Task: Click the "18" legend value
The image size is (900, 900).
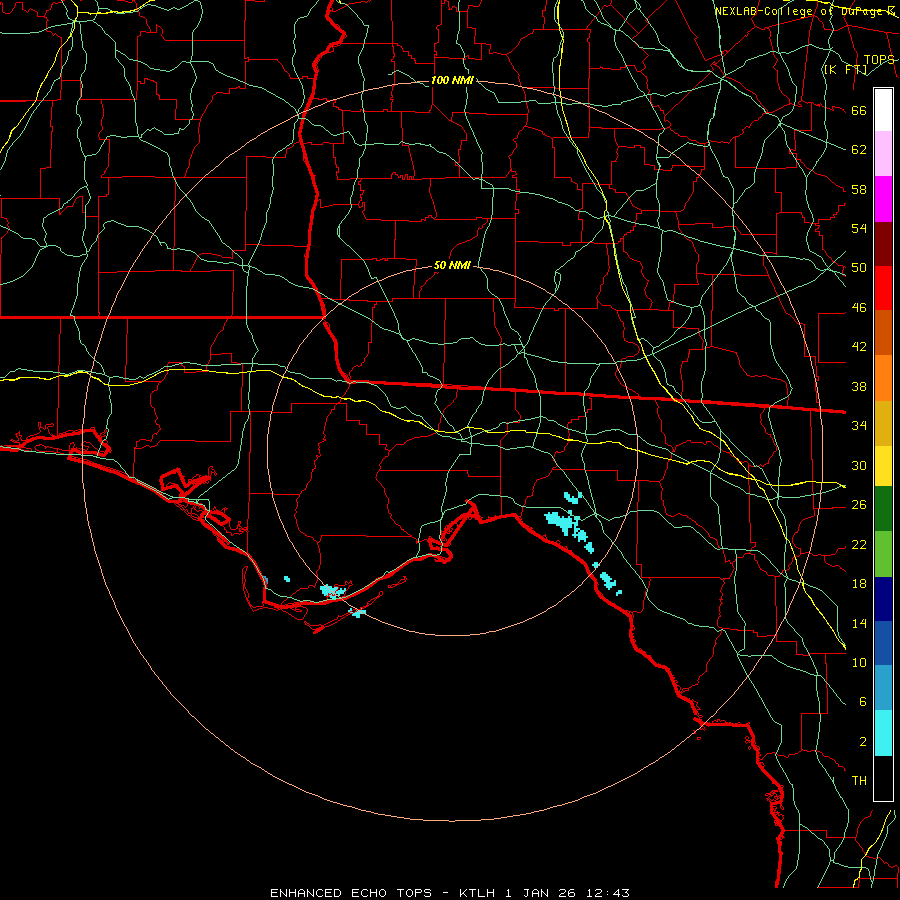Action: click(x=859, y=584)
